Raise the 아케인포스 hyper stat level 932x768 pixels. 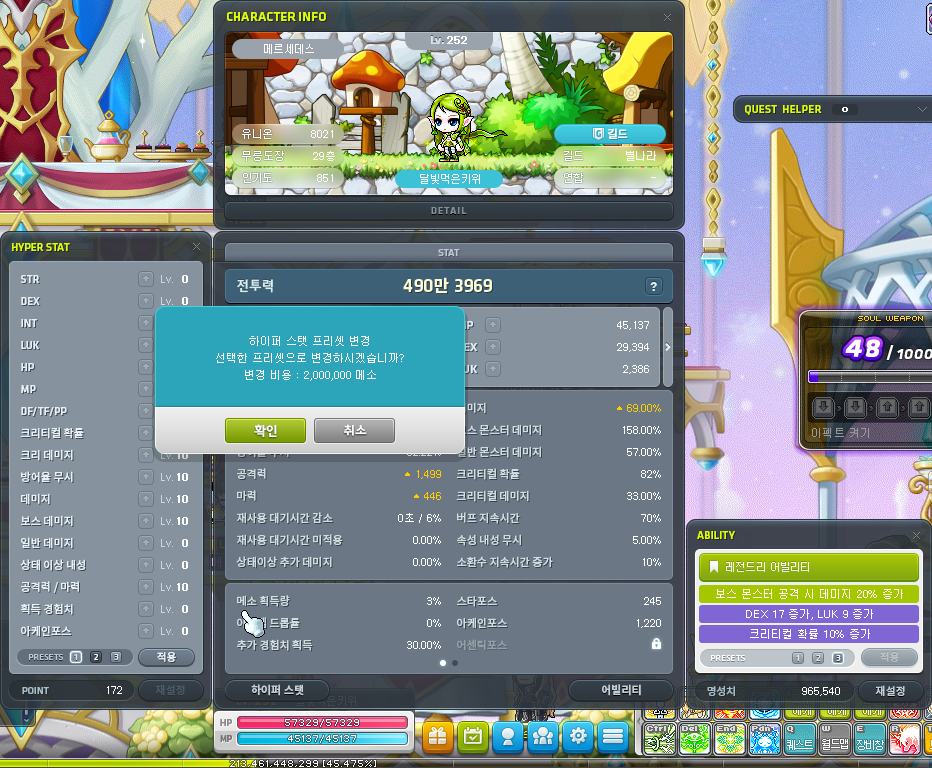coord(146,631)
